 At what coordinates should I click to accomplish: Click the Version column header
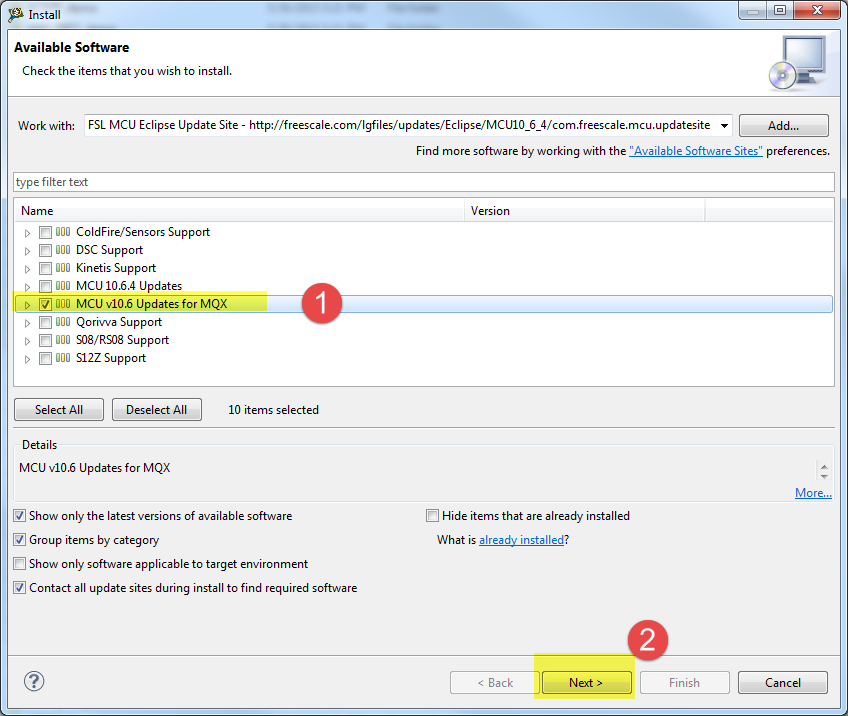[x=585, y=210]
